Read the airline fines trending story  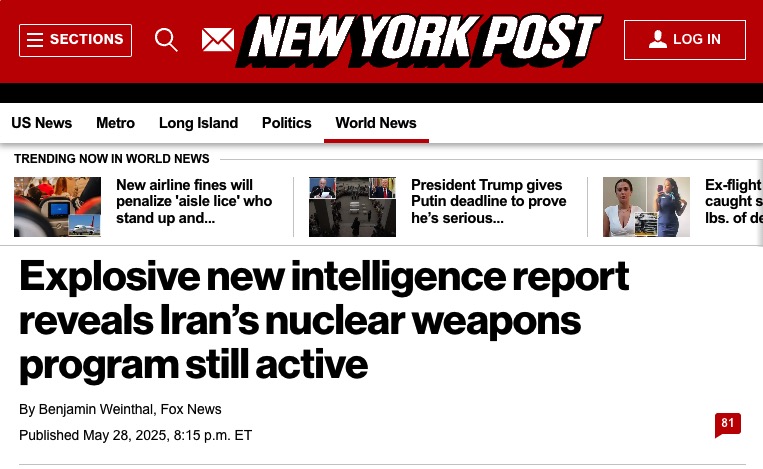click(194, 201)
